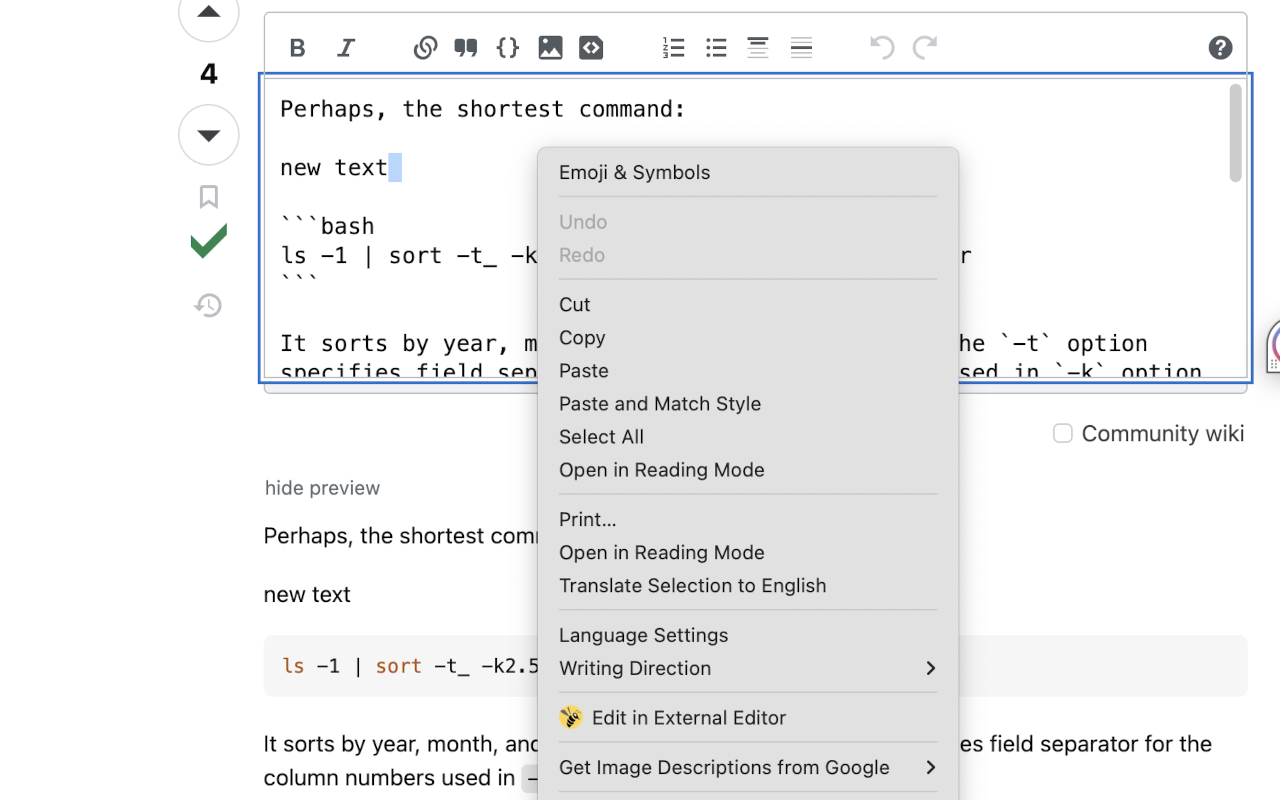This screenshot has height=800, width=1280.
Task: Insert code sample with braces icon
Action: 508,47
